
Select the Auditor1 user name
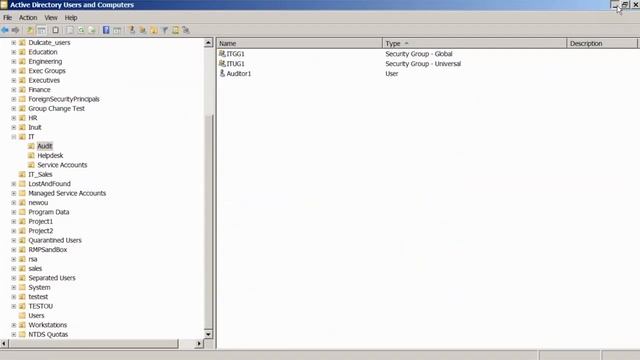pos(239,73)
